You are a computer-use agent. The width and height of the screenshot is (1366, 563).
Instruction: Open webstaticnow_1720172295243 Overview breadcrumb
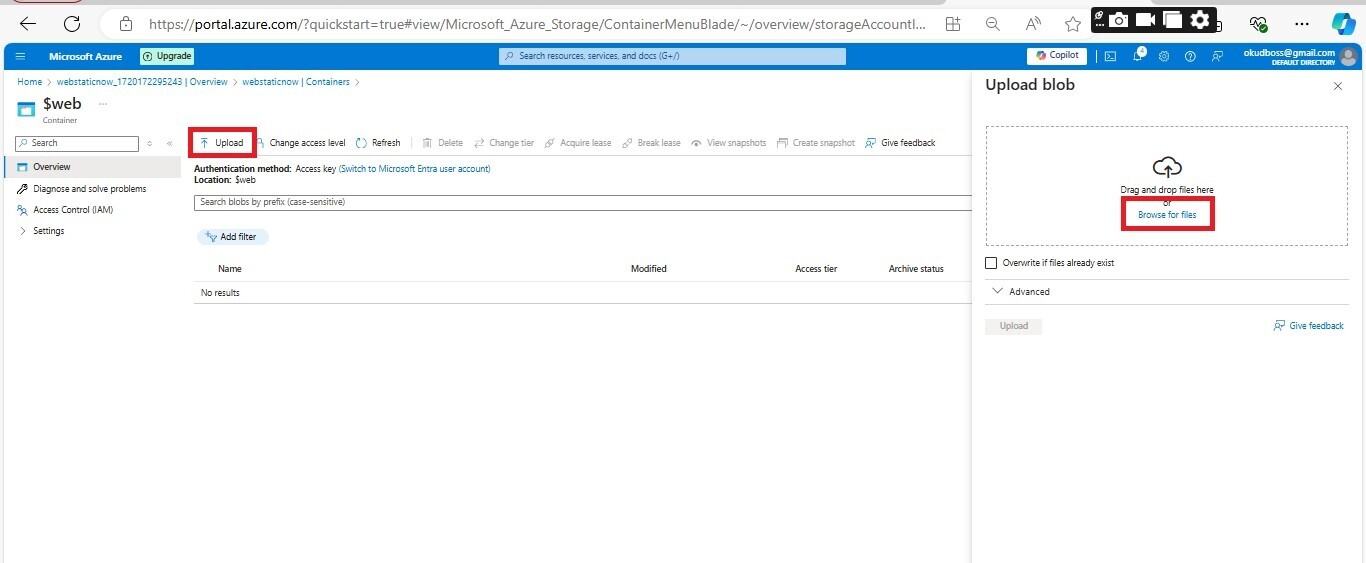coord(142,82)
